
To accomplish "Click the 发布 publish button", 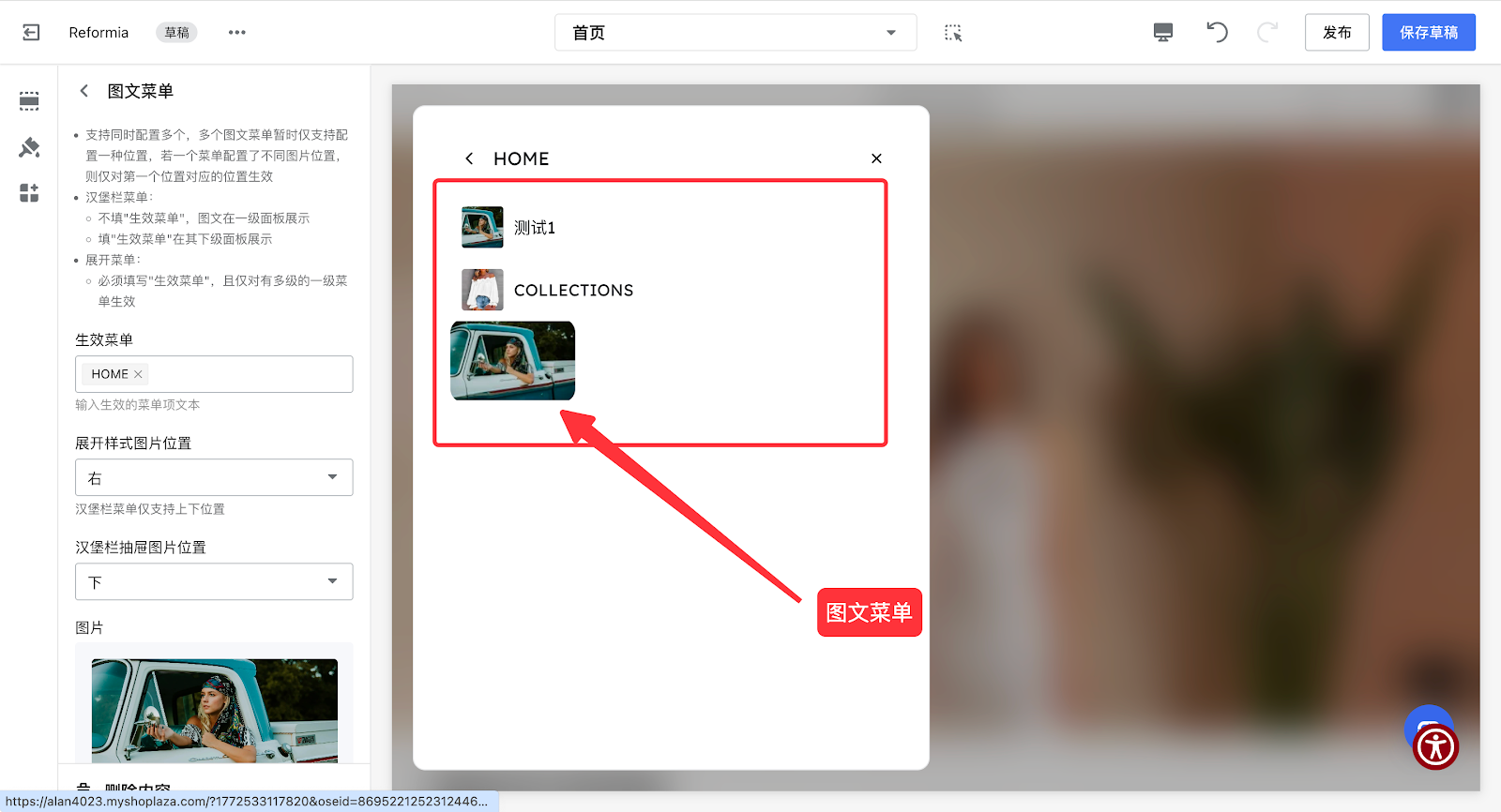I will tap(1336, 33).
